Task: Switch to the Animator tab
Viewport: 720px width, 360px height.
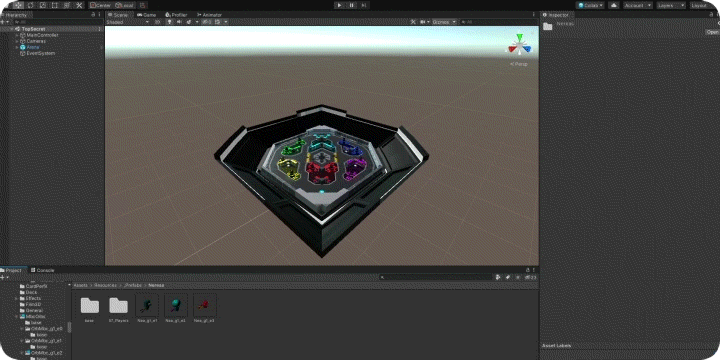Action: [209, 15]
